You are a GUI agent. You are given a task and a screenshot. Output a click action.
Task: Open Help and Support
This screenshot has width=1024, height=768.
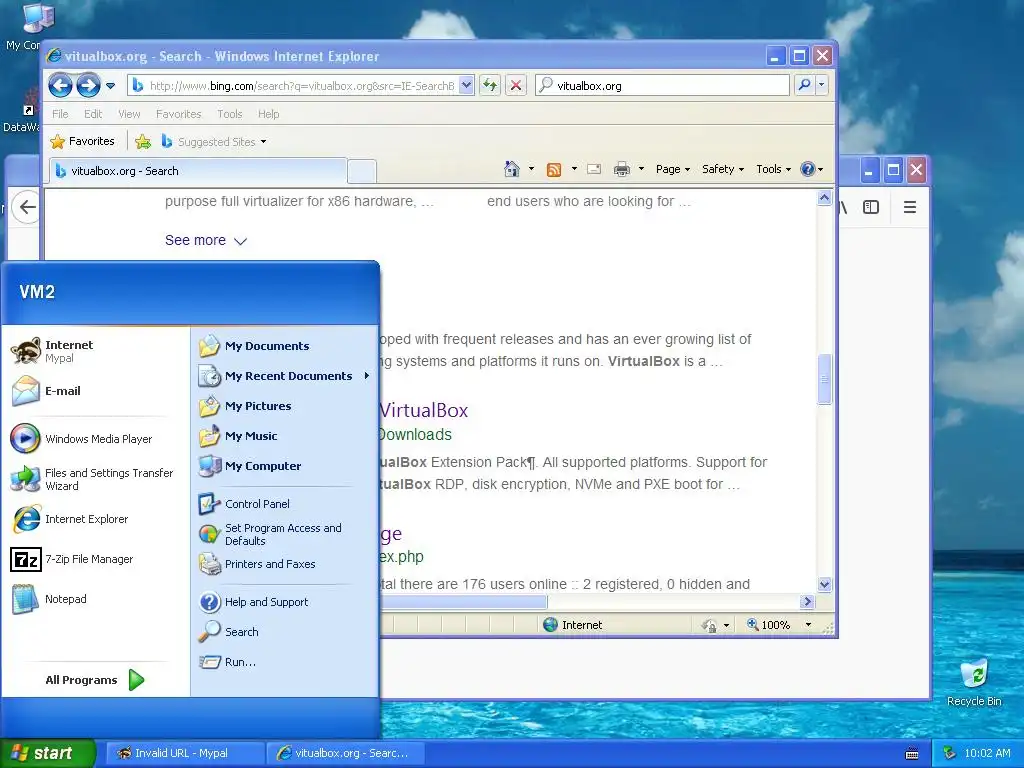click(285, 602)
